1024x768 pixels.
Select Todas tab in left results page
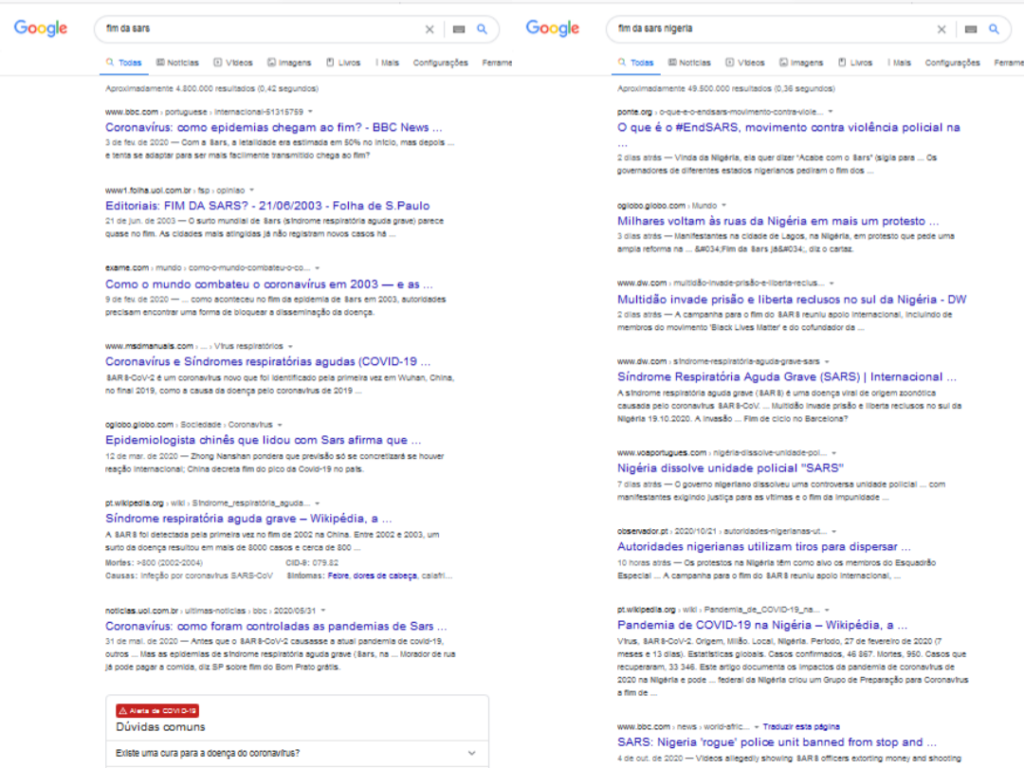(x=124, y=63)
